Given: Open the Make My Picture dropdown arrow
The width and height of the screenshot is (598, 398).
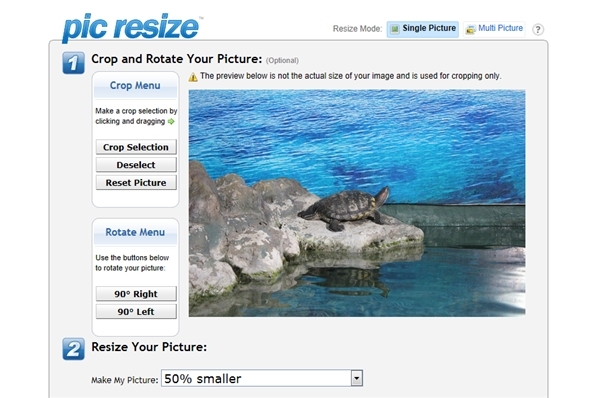Looking at the screenshot, I should click(357, 378).
